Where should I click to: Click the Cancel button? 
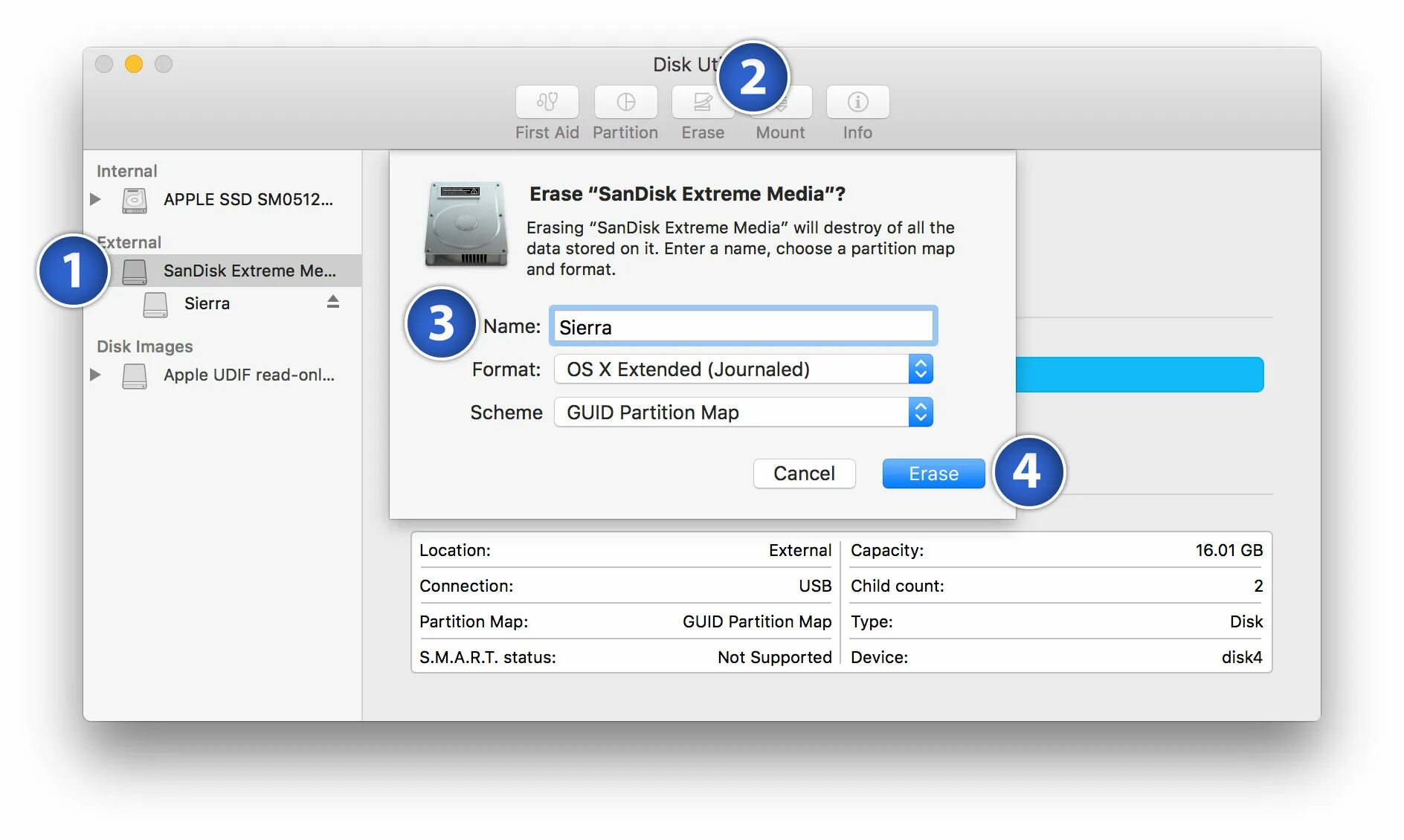[x=804, y=474]
